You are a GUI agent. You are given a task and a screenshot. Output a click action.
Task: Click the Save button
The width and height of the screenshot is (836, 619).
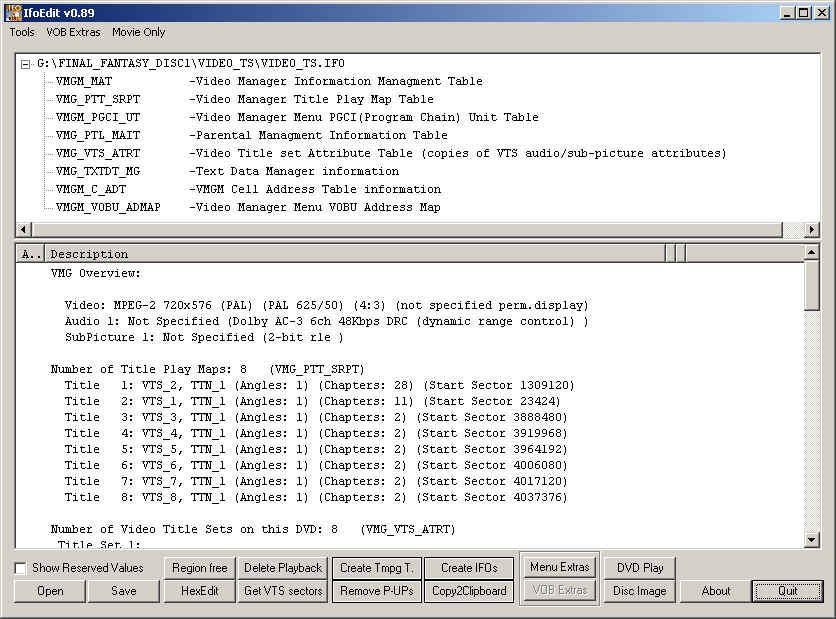pos(124,591)
